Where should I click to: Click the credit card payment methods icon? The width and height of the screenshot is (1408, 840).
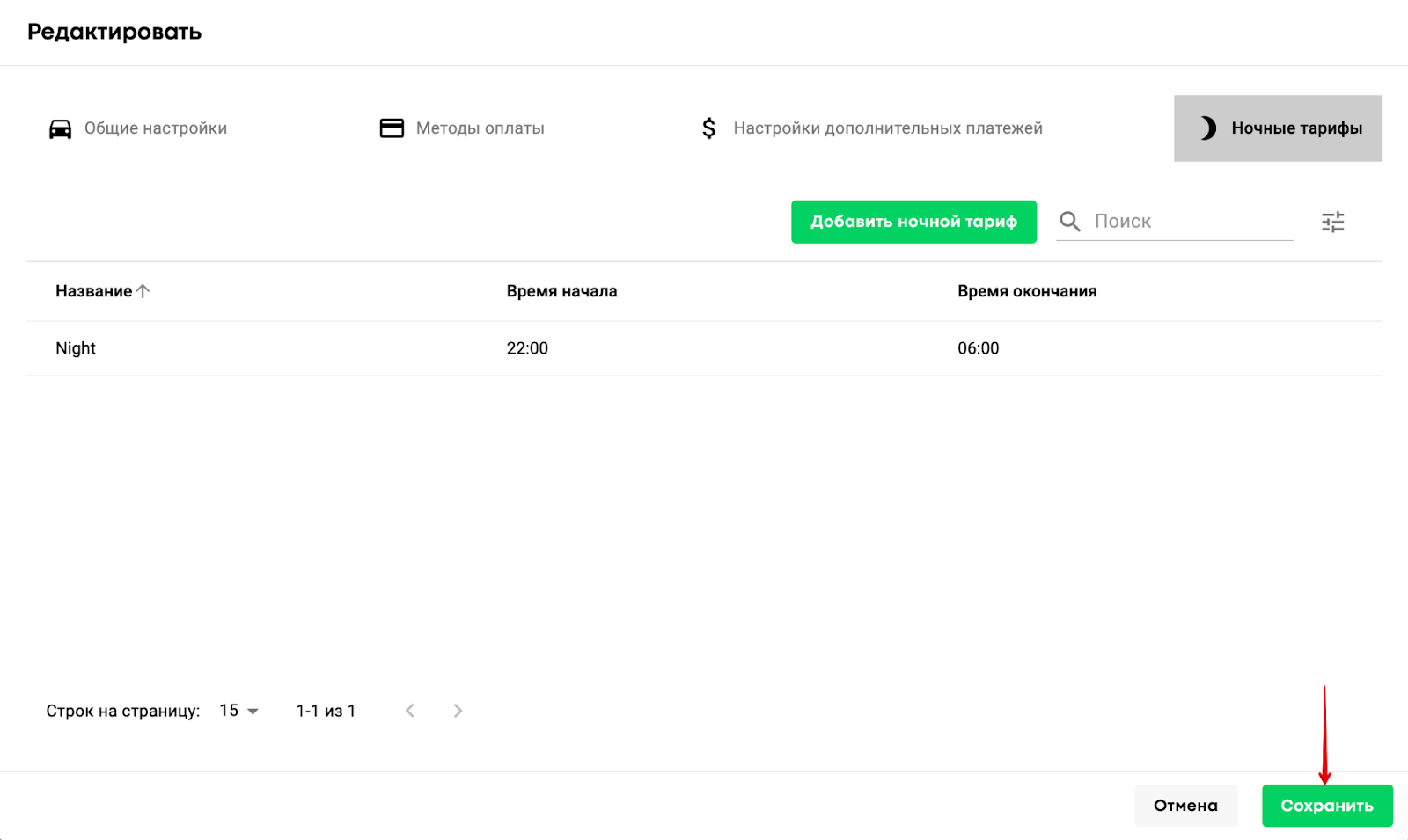(392, 128)
